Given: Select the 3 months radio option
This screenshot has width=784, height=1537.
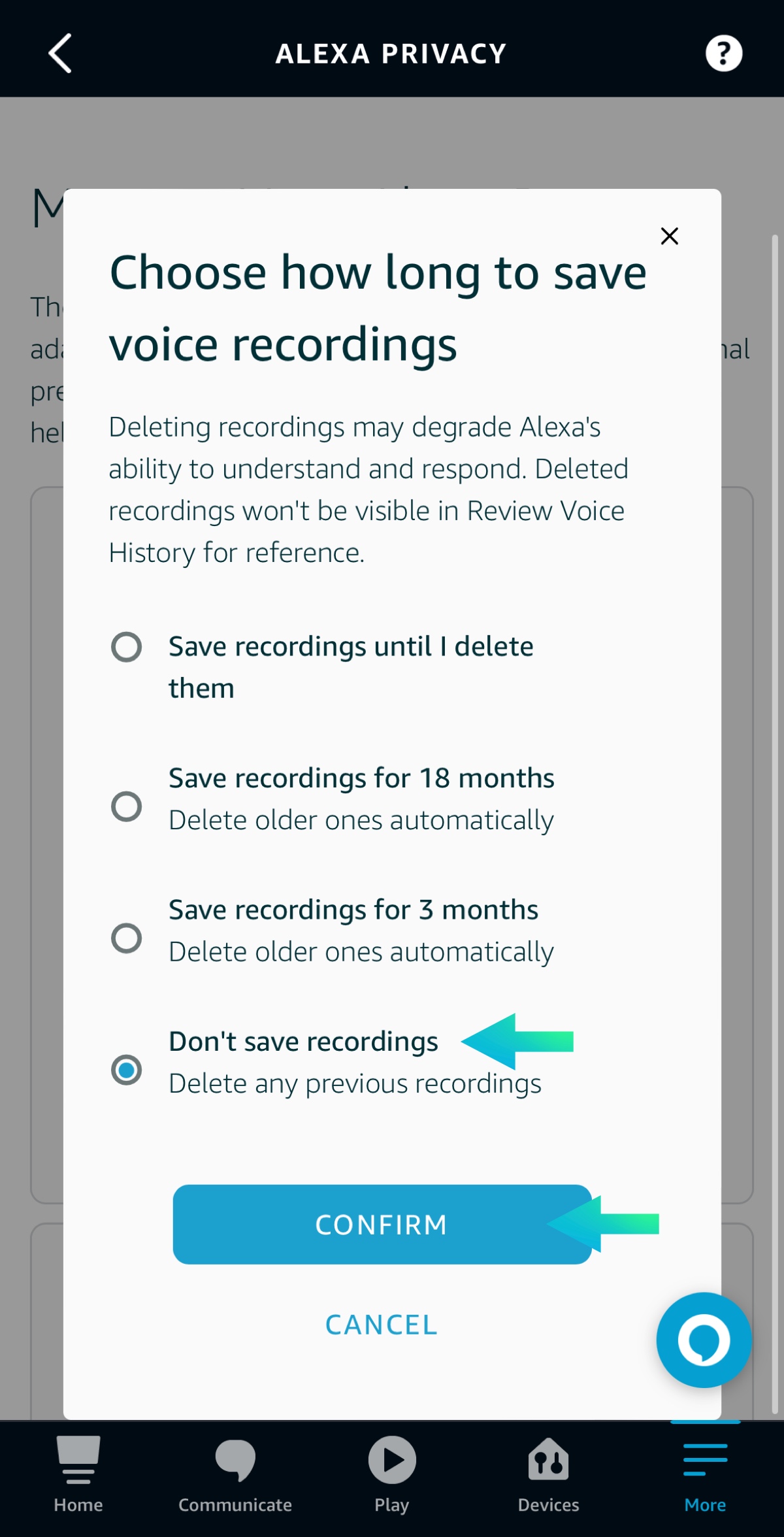Looking at the screenshot, I should coord(127,938).
